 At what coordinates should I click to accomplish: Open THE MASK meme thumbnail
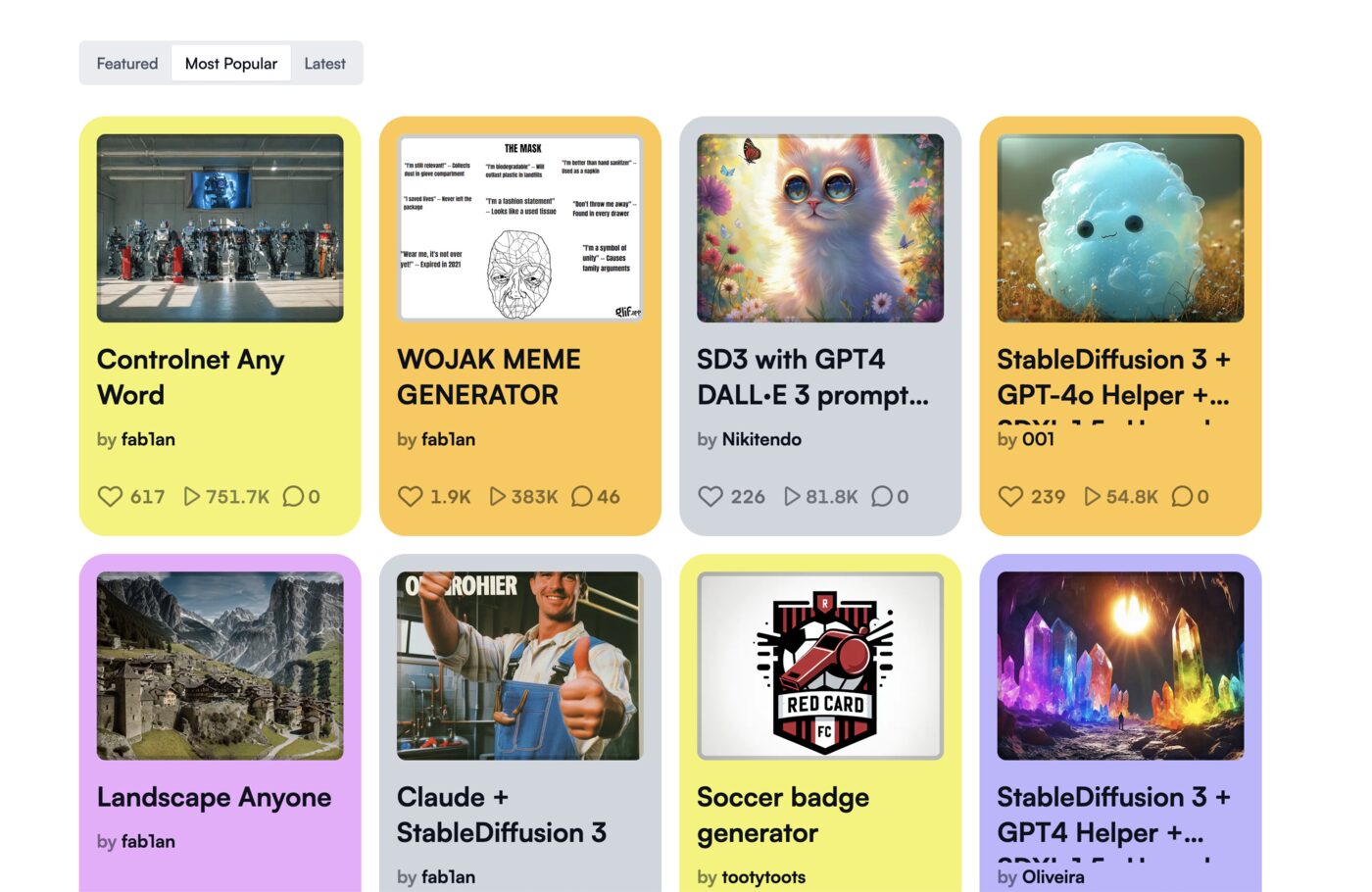520,228
